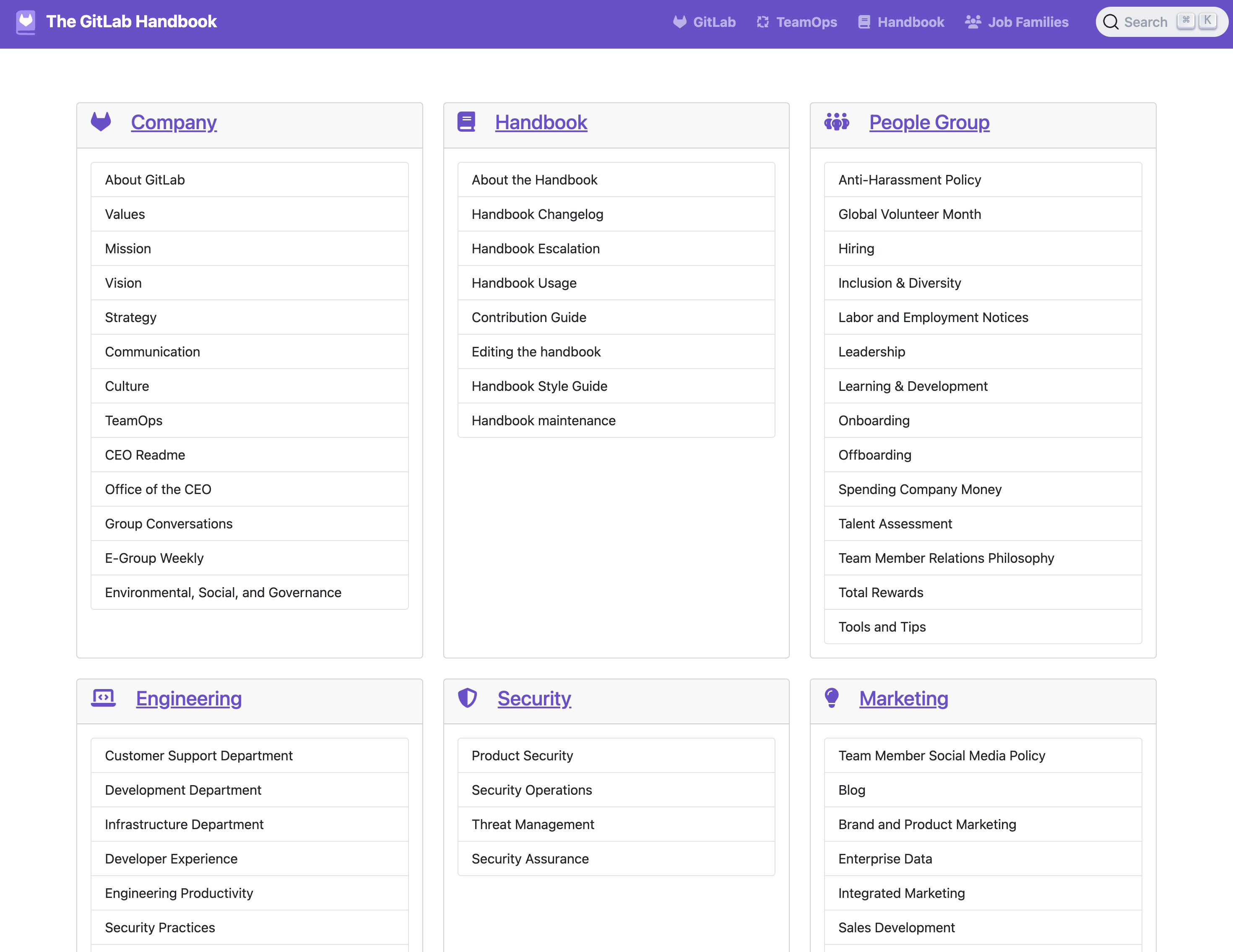
Task: Open About the Handbook
Action: (x=616, y=179)
